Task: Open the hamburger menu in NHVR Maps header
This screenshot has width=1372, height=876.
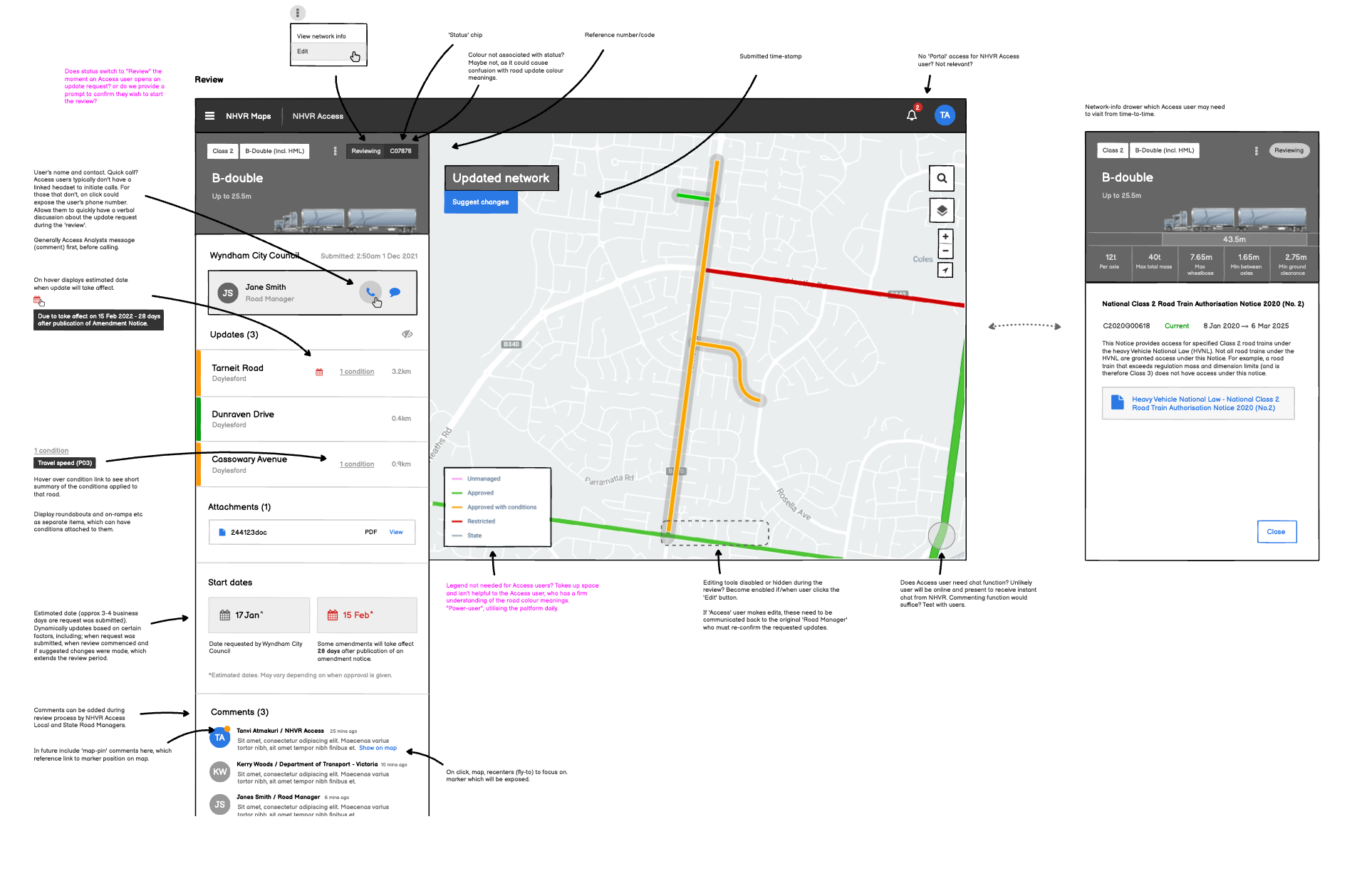Action: click(x=209, y=116)
